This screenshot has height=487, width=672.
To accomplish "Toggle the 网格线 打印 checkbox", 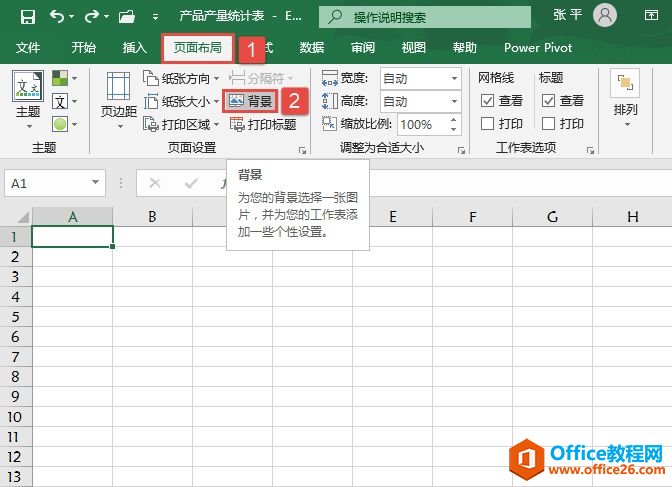I will click(x=487, y=124).
